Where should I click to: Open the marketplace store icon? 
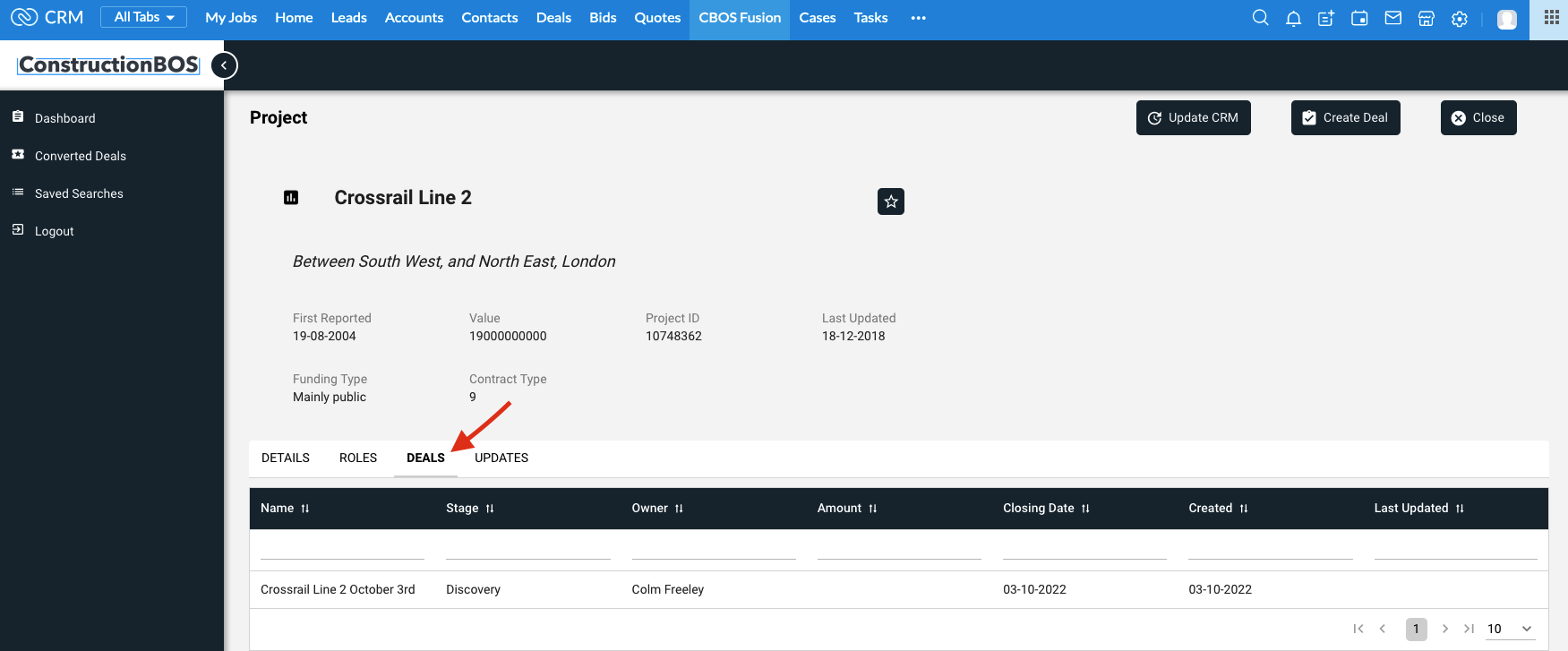click(x=1426, y=18)
